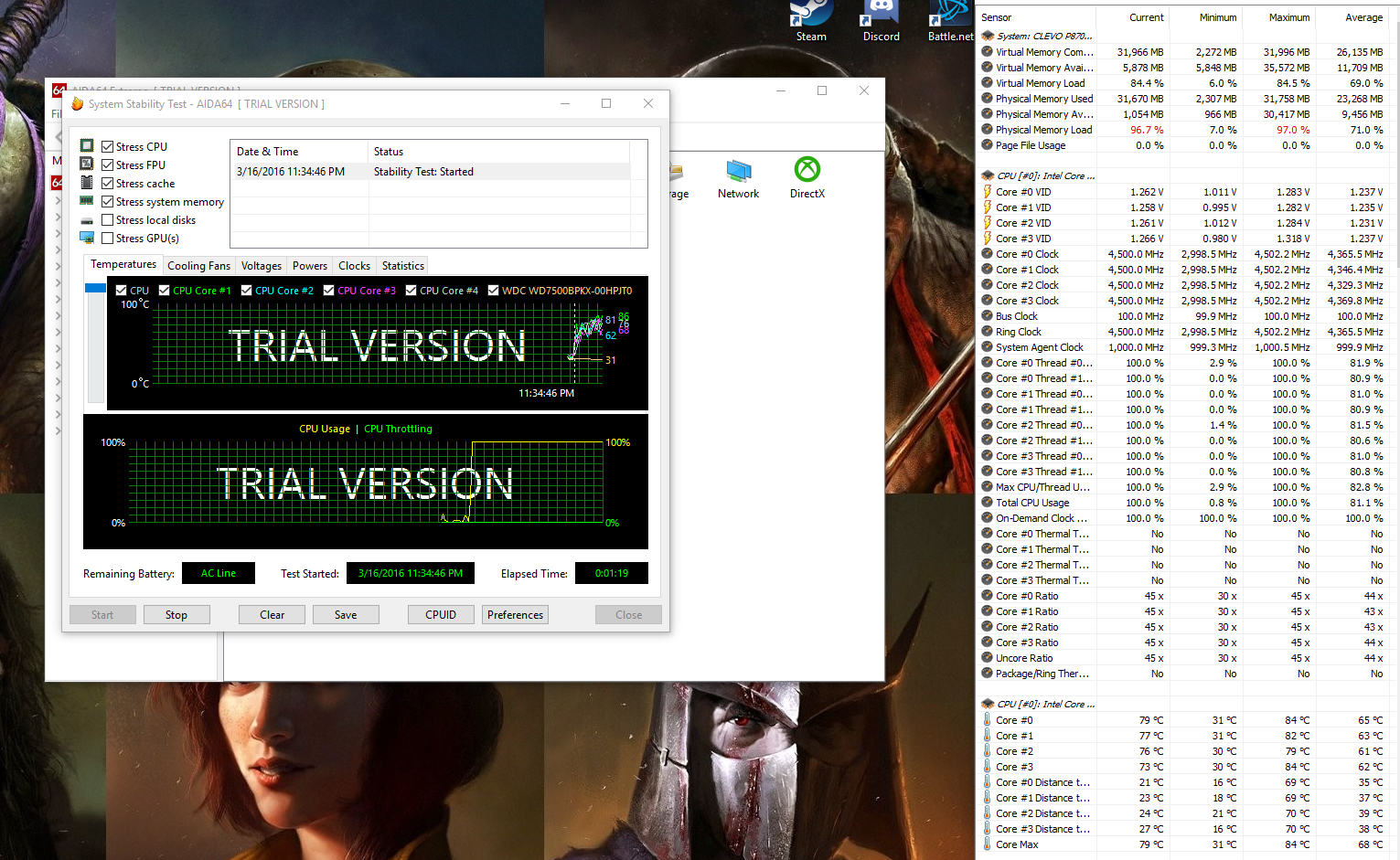Click the Save button

point(346,615)
